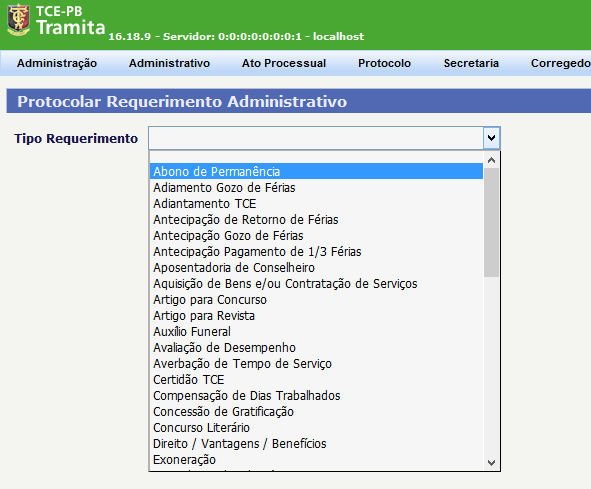This screenshot has height=489, width=591.
Task: Open the Secretaria menu
Action: 471,63
